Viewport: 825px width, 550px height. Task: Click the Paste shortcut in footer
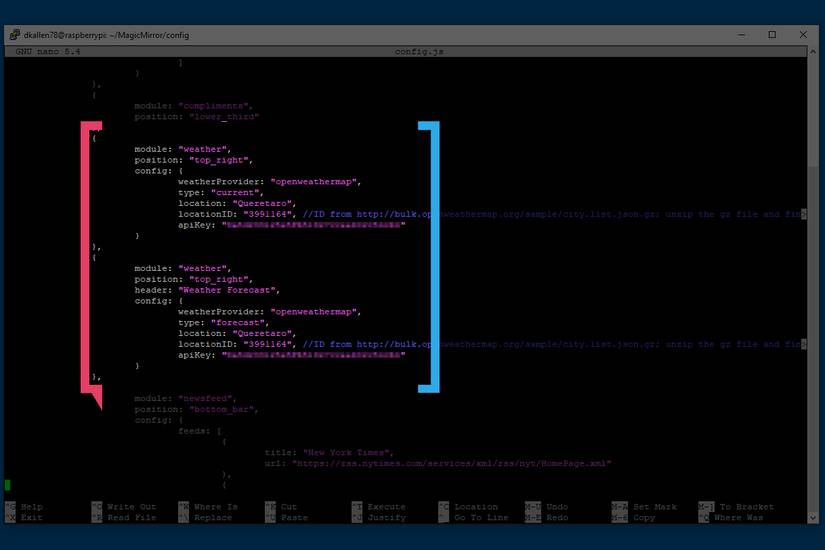coord(294,518)
